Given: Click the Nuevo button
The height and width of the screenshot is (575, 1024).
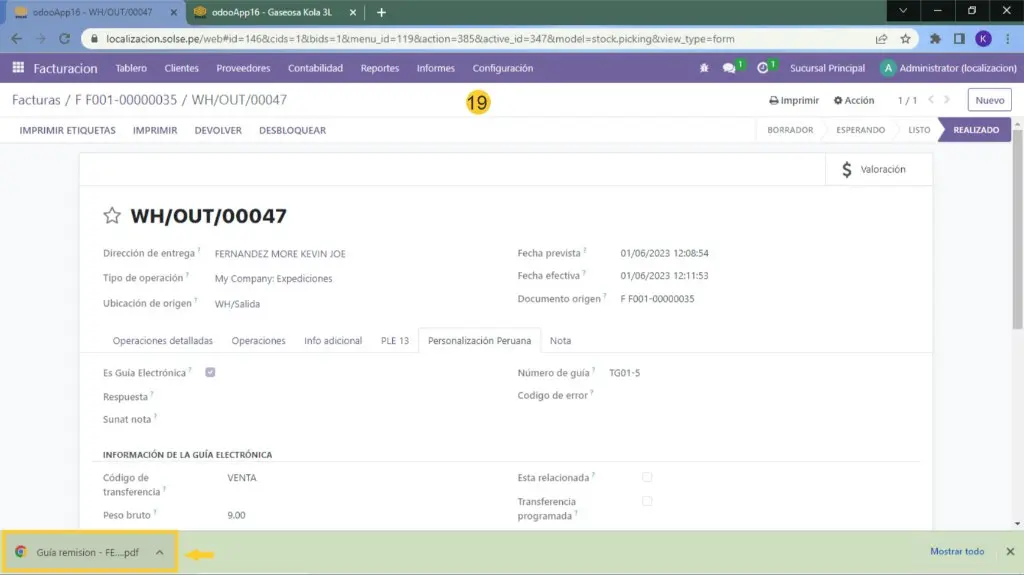Looking at the screenshot, I should click(989, 100).
